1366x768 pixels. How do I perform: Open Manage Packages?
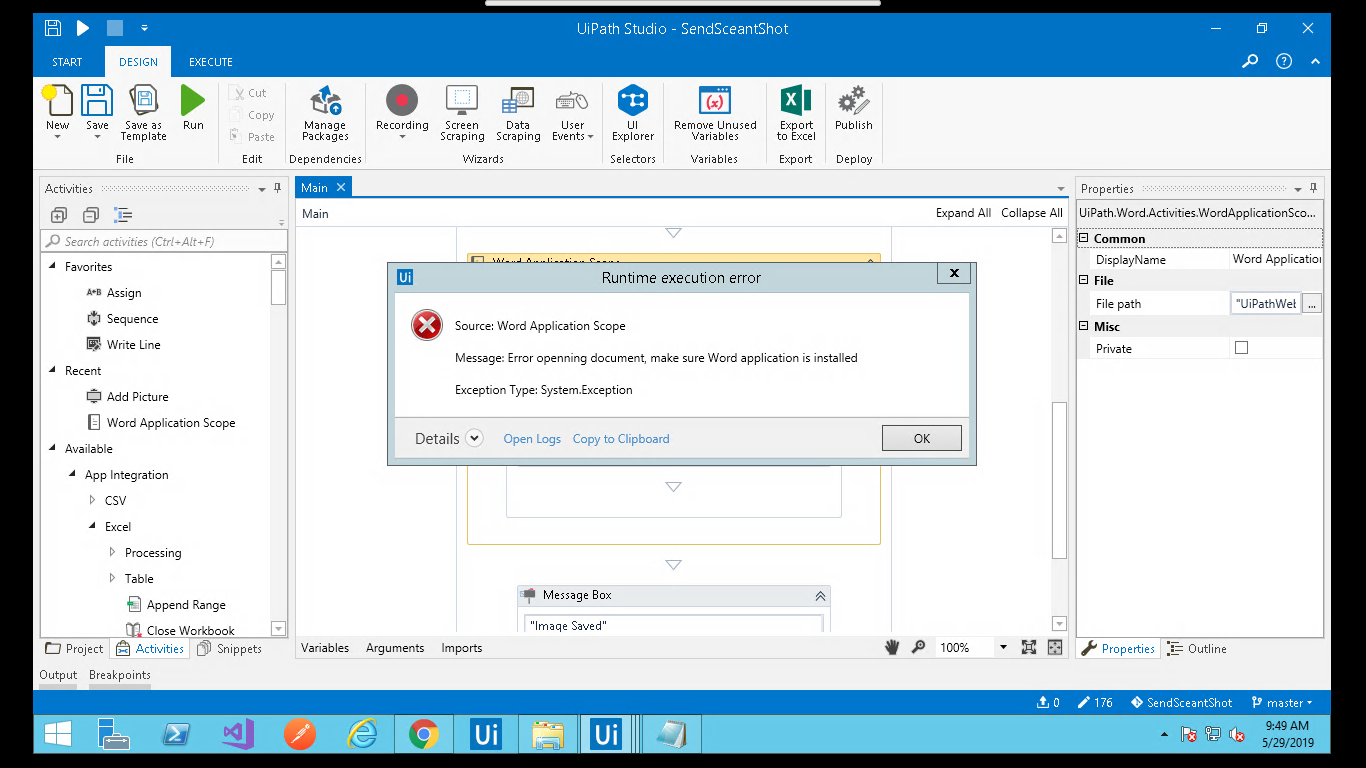point(325,113)
